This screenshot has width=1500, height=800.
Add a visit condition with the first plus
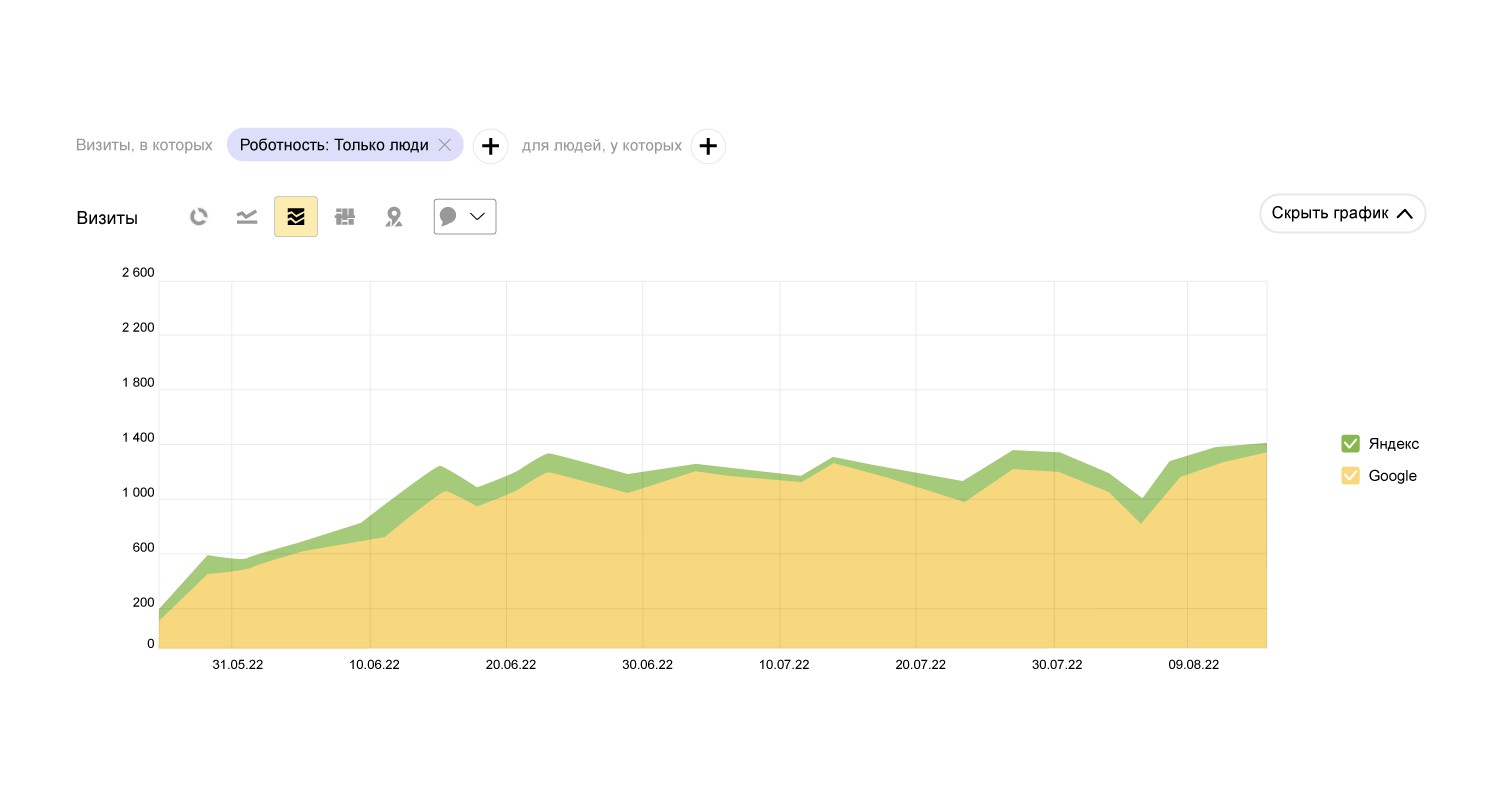(490, 146)
